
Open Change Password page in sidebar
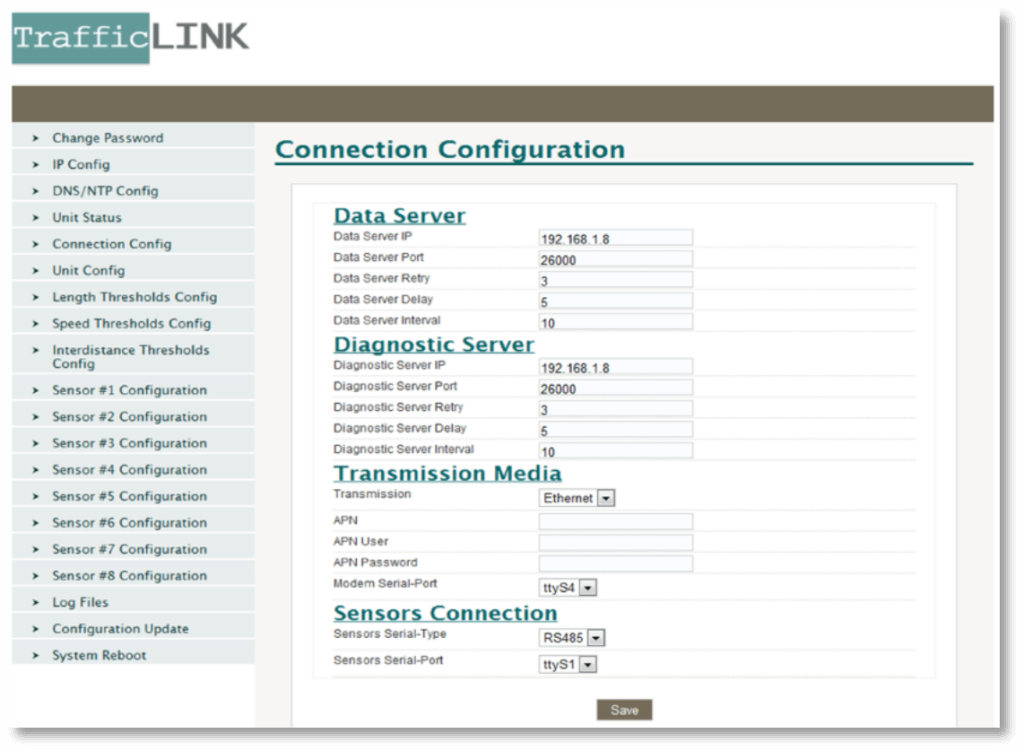107,138
